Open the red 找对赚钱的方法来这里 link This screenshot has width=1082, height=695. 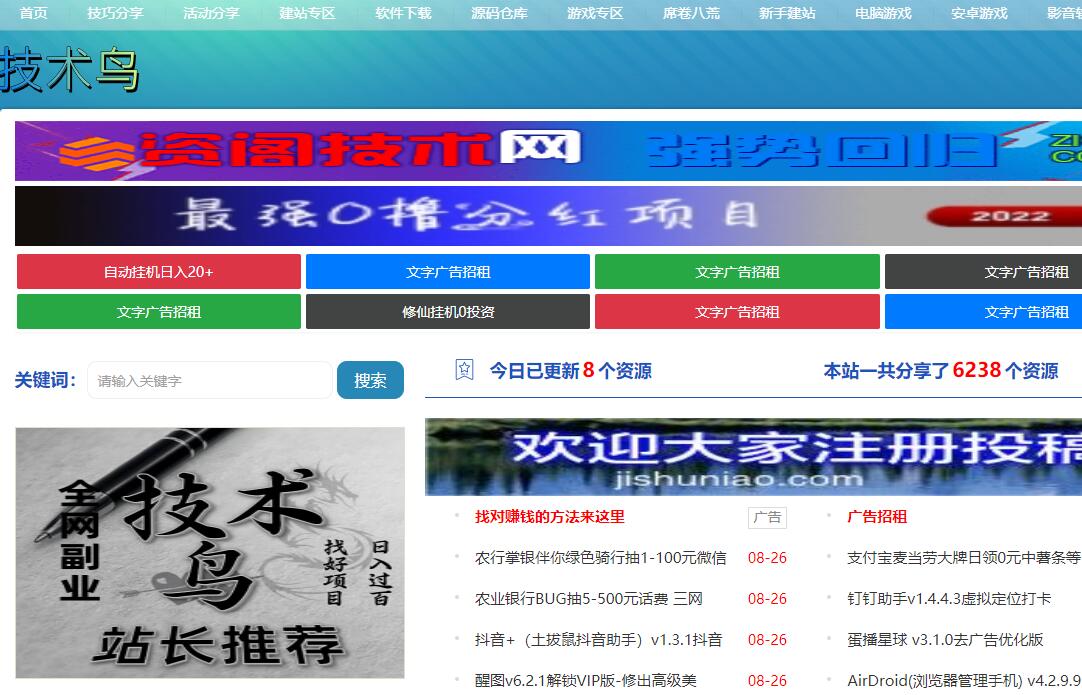pyautogui.click(x=549, y=517)
